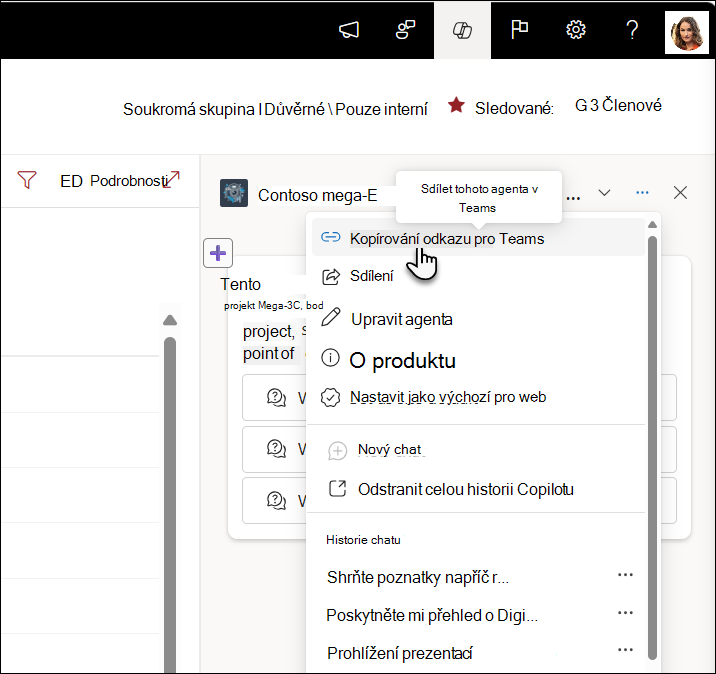The height and width of the screenshot is (674, 716).
Task: Click the checkmark badge icon beside Nastavit jako výchozí
Action: point(330,397)
